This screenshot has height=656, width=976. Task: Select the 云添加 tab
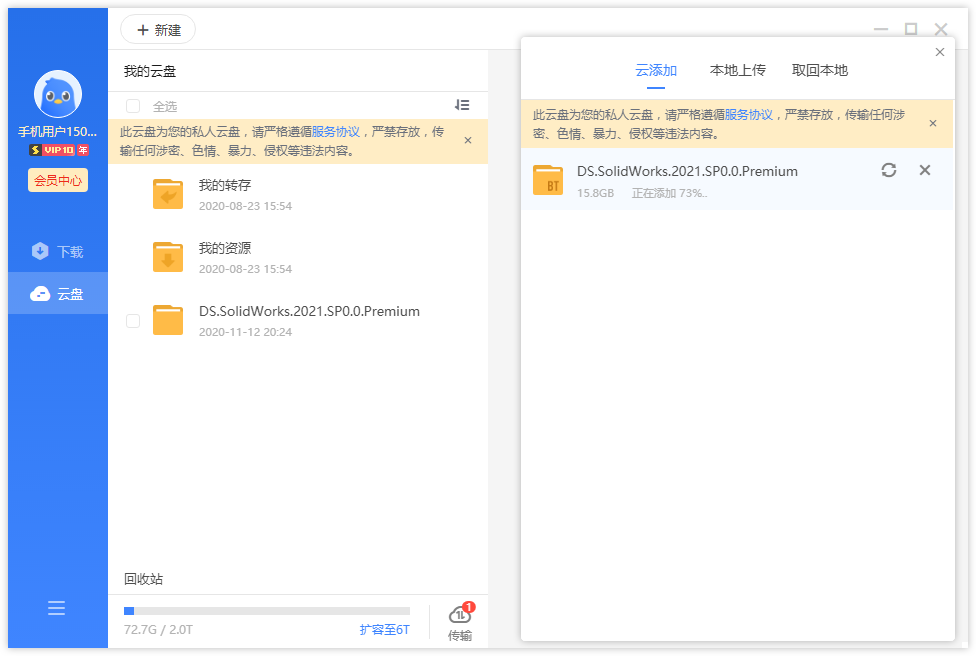point(656,70)
